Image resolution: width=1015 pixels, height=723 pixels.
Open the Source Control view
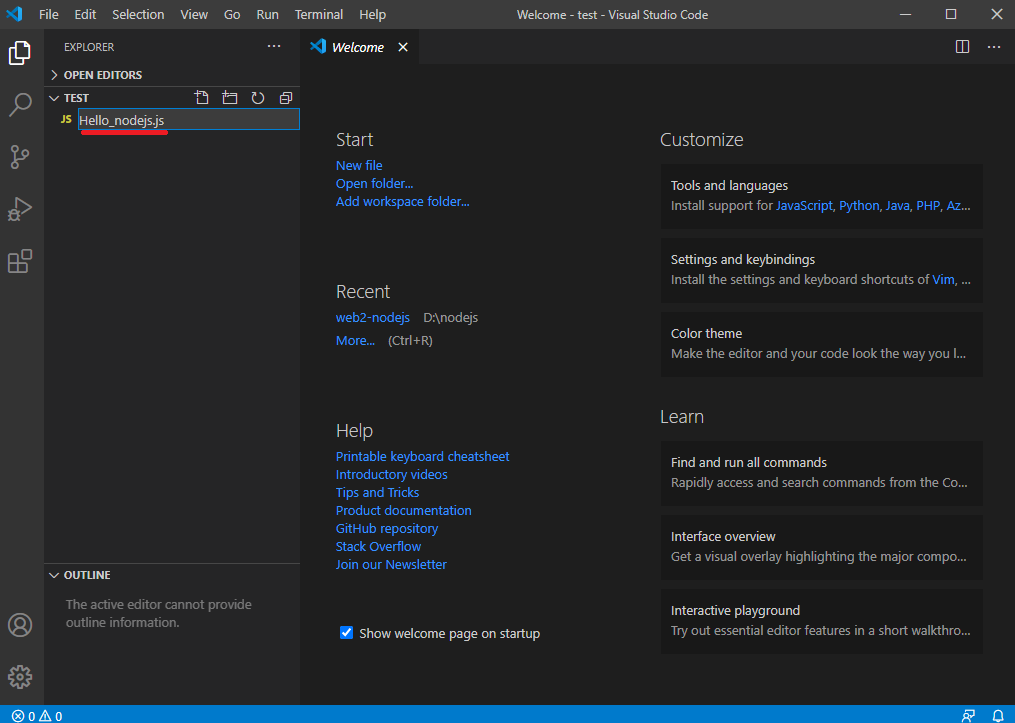click(x=20, y=157)
